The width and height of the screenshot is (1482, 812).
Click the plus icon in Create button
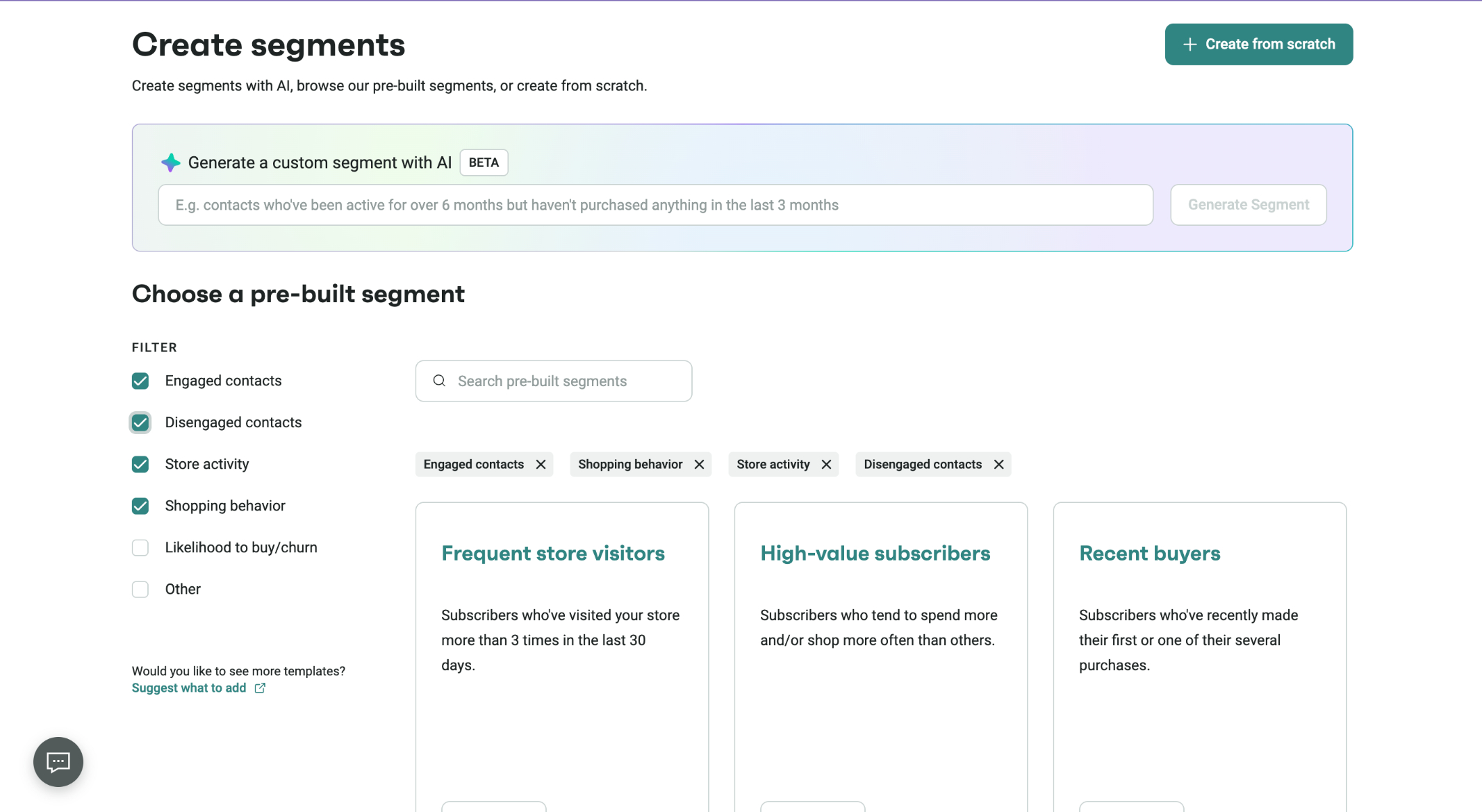click(x=1189, y=44)
